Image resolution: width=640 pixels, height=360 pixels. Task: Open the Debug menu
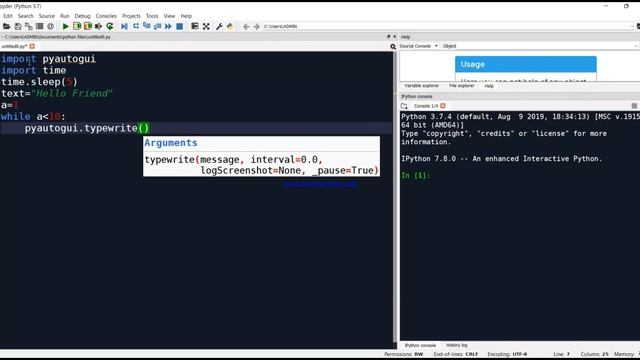coord(82,16)
